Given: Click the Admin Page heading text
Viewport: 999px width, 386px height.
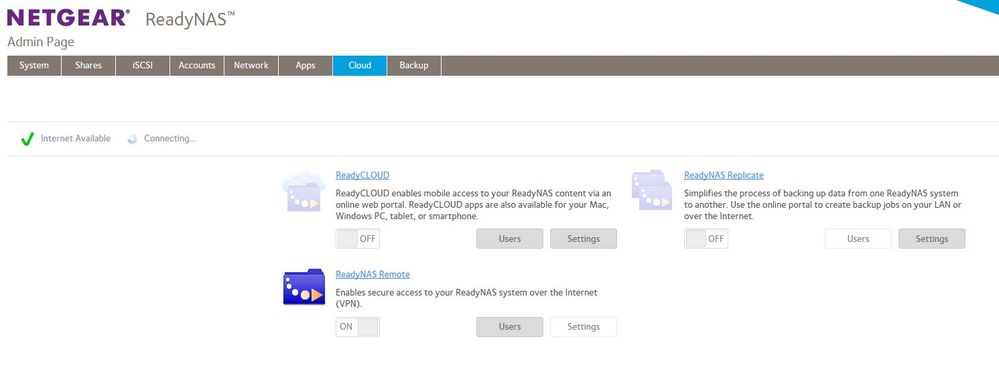Looking at the screenshot, I should pyautogui.click(x=41, y=42).
